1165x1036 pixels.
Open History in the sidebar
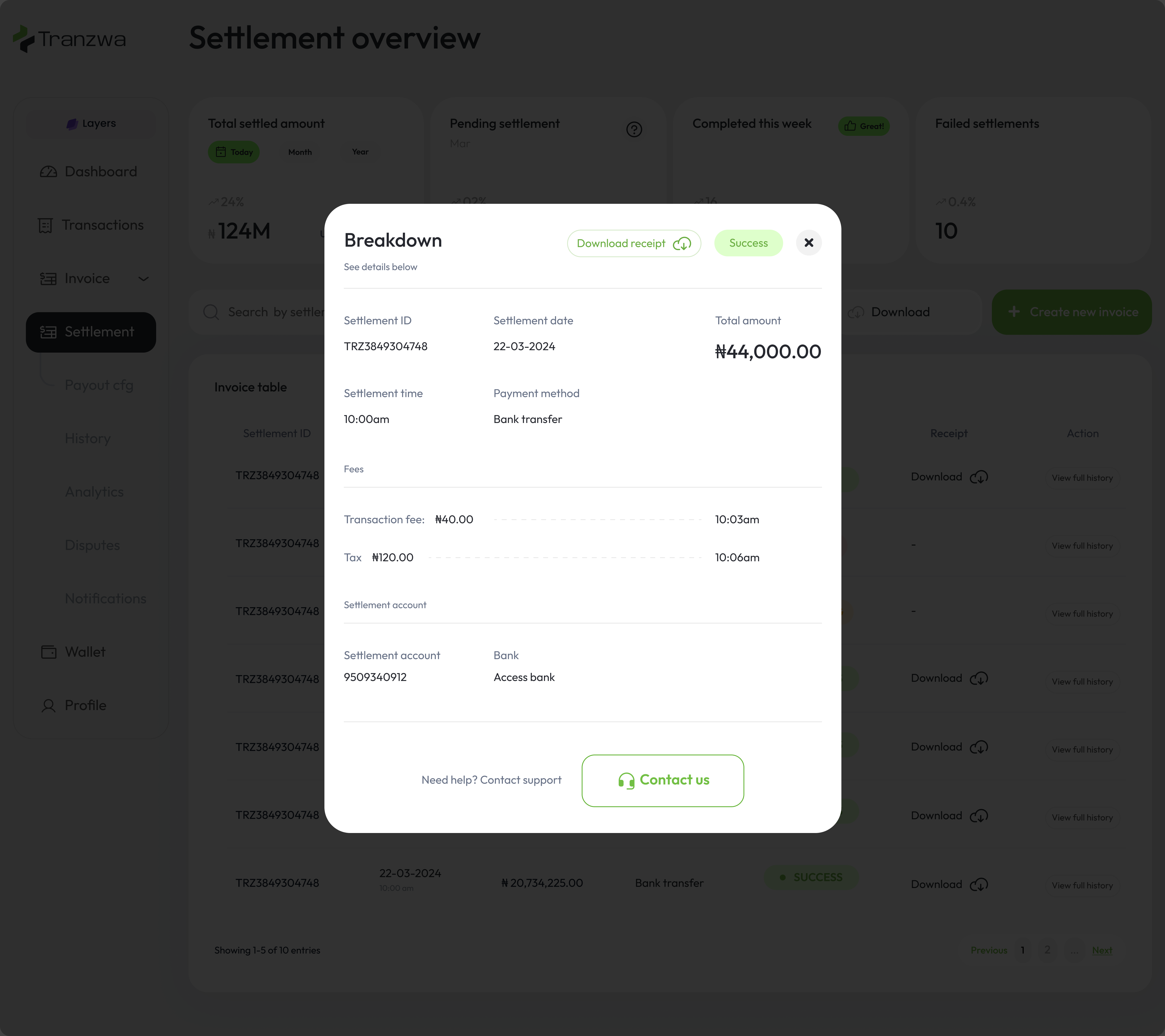(88, 438)
